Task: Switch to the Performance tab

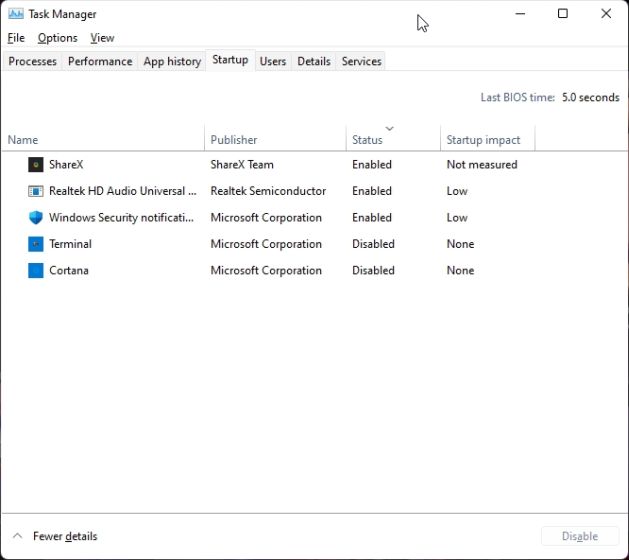Action: pos(100,61)
